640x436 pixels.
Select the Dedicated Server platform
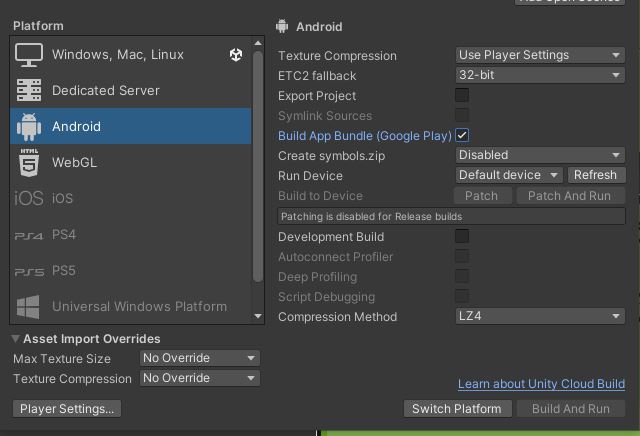pyautogui.click(x=131, y=90)
